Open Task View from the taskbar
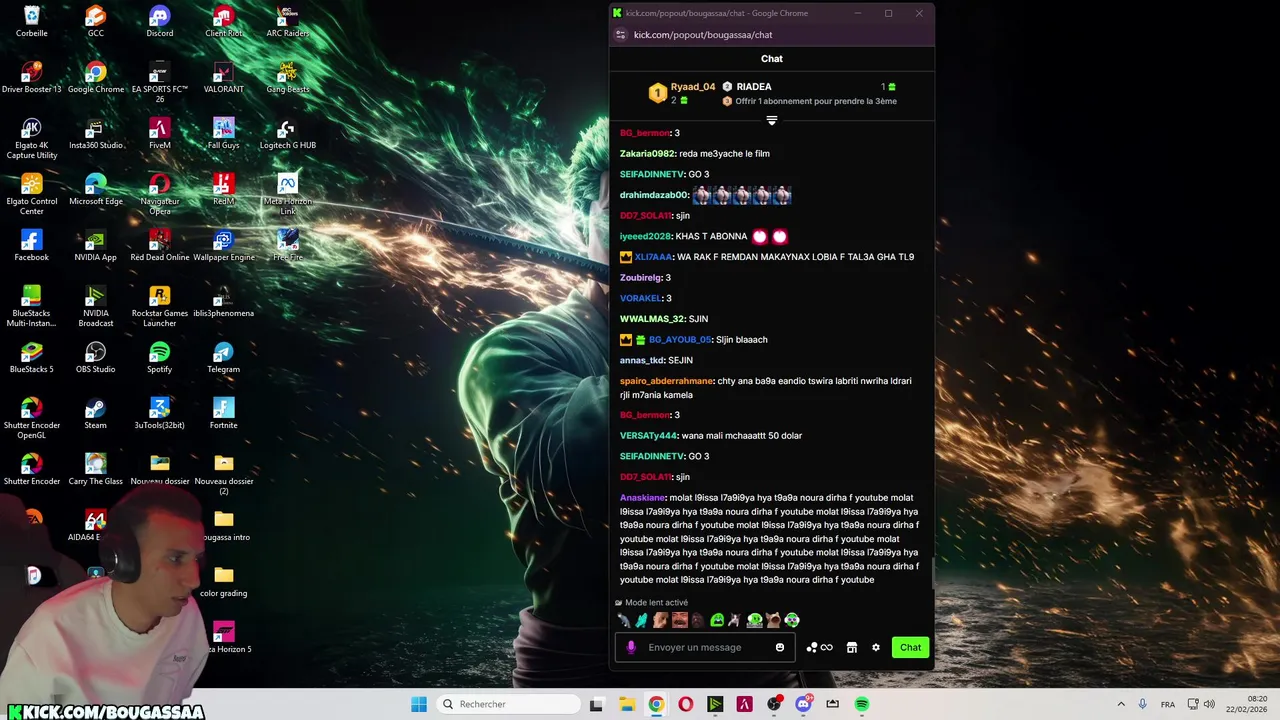Screen dimensions: 1280x720 coord(596,704)
